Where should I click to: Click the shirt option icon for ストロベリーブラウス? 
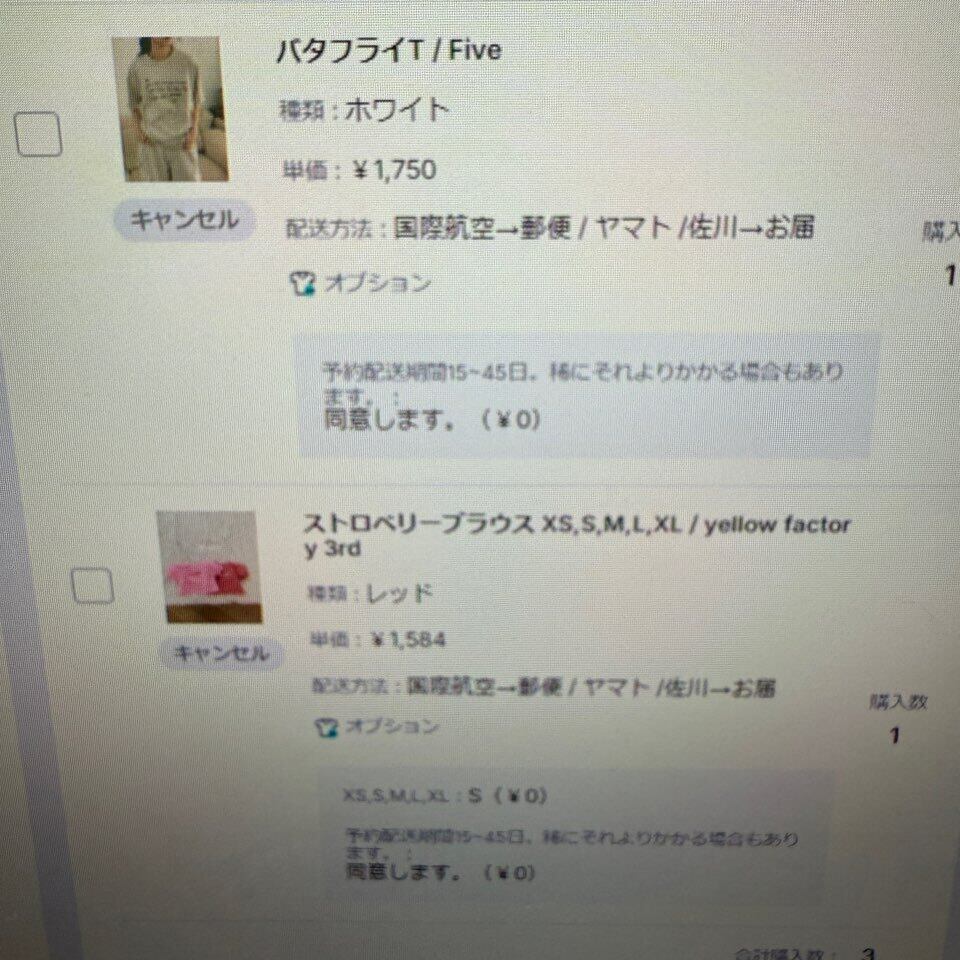(x=326, y=727)
